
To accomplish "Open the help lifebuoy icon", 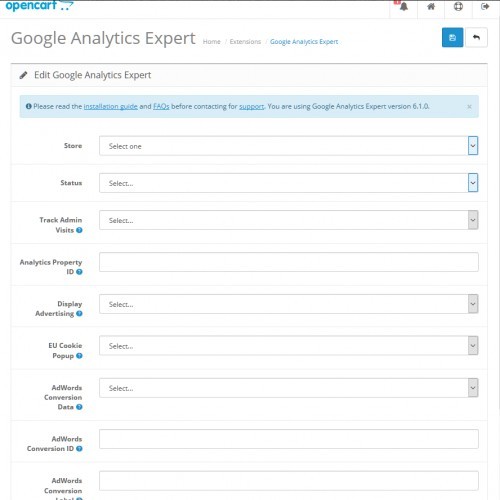I will click(458, 6).
